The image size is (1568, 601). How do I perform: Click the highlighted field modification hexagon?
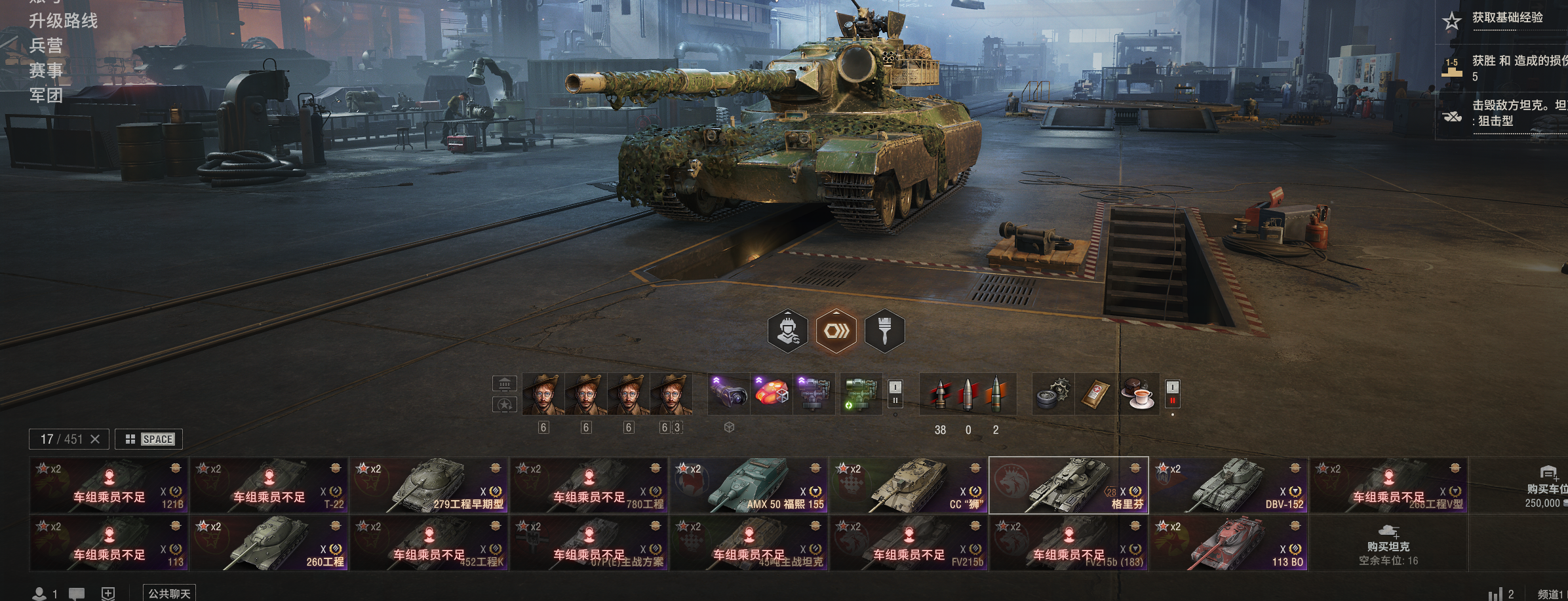[x=836, y=331]
